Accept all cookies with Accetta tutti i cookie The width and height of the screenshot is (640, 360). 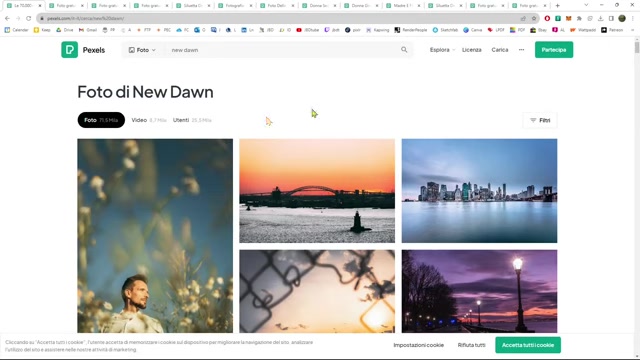coord(528,345)
